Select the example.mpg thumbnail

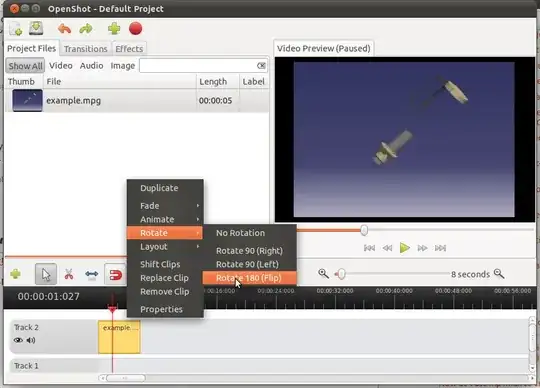point(27,101)
